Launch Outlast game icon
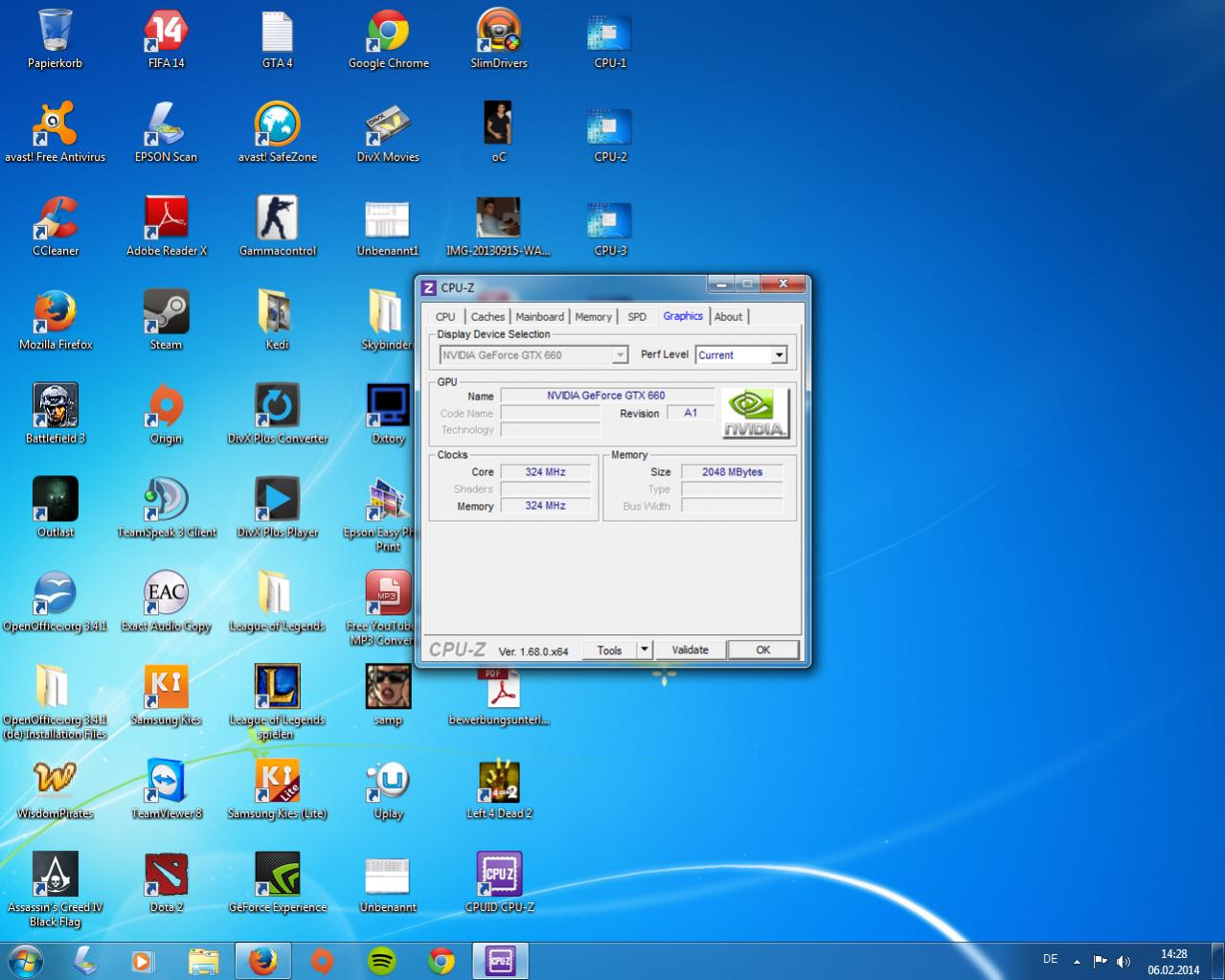This screenshot has width=1225, height=980. (x=56, y=509)
